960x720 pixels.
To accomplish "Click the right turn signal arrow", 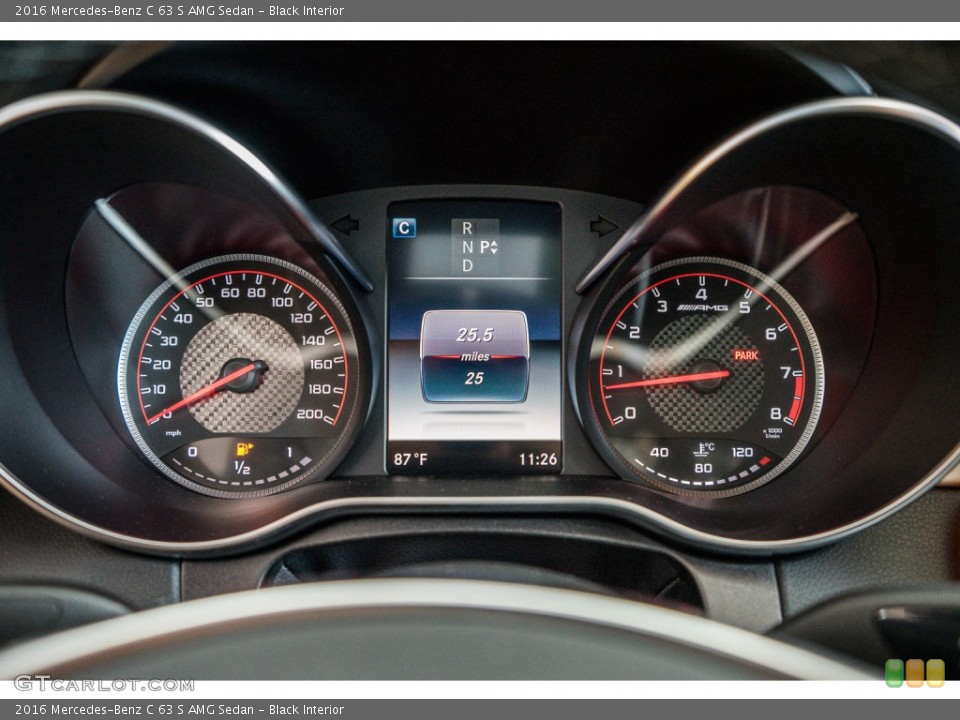I will (604, 226).
